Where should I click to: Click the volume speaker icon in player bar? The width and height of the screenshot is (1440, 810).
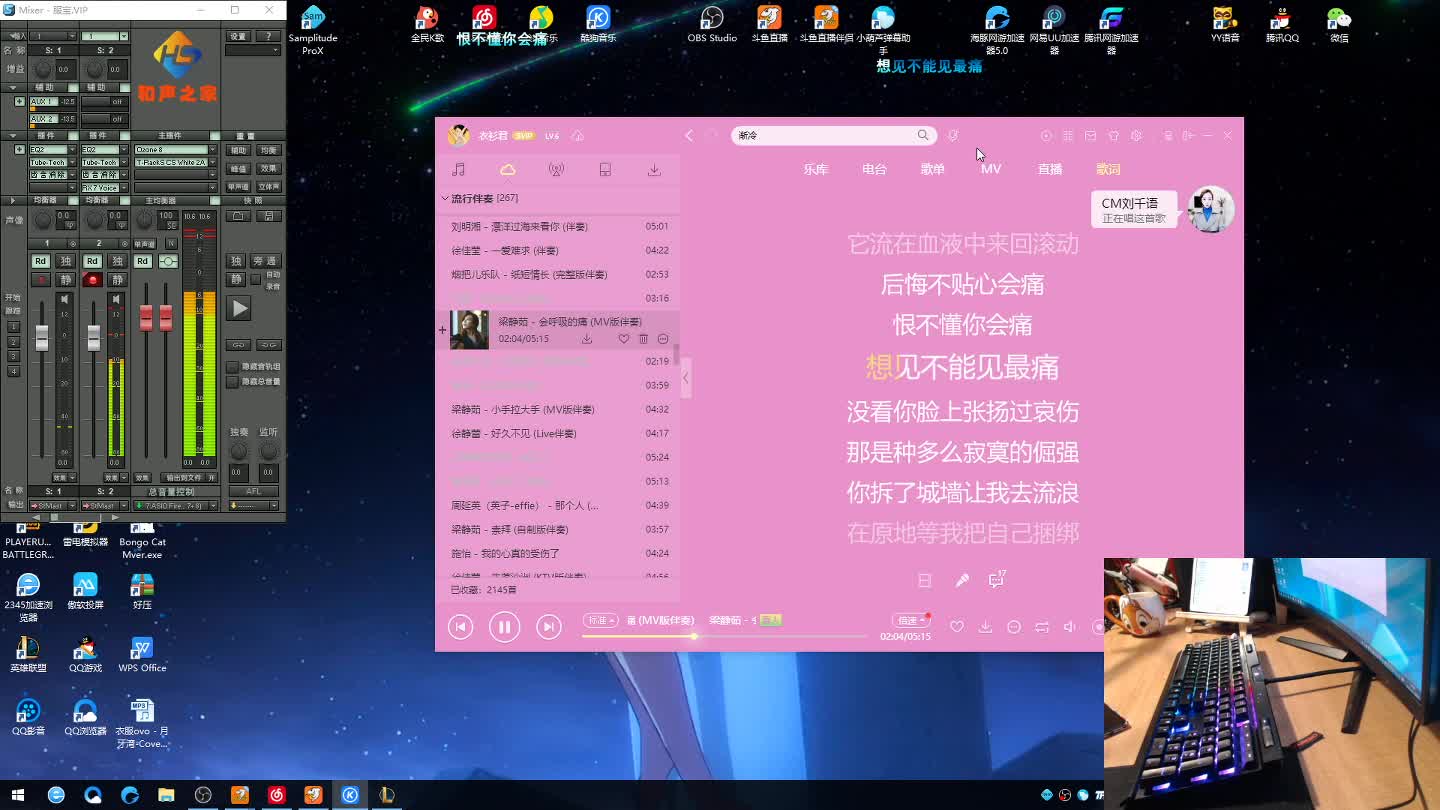click(1070, 627)
